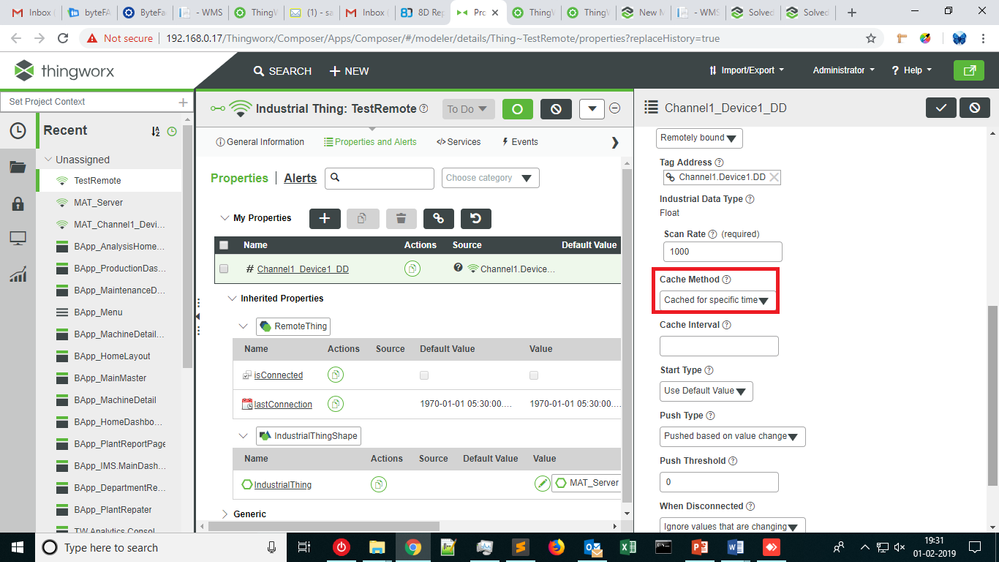Switch to Events tab
The height and width of the screenshot is (562, 999).
[520, 142]
